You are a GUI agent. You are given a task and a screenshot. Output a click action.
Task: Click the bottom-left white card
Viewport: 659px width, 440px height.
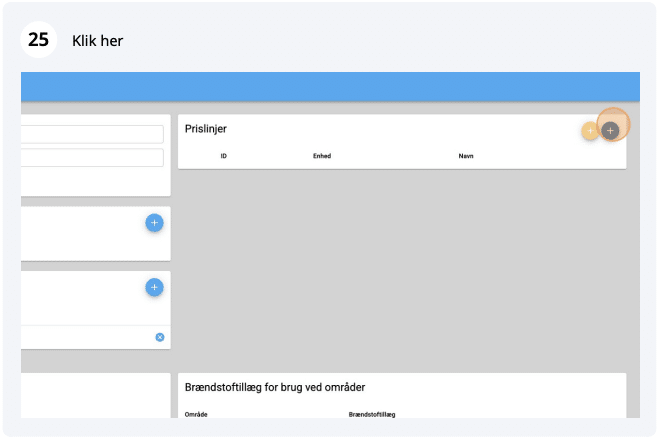(95, 395)
